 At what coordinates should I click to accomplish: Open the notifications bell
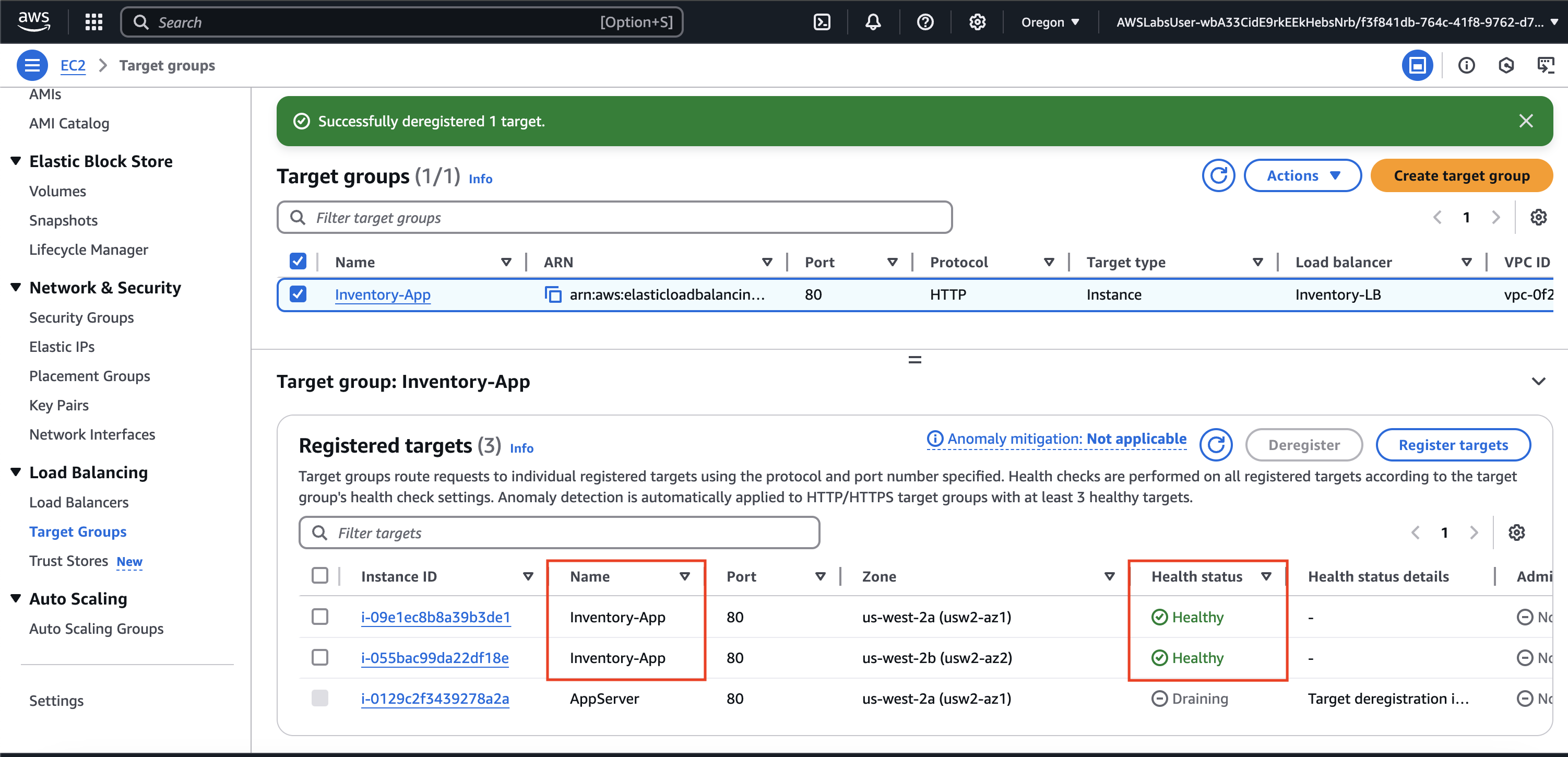tap(873, 22)
